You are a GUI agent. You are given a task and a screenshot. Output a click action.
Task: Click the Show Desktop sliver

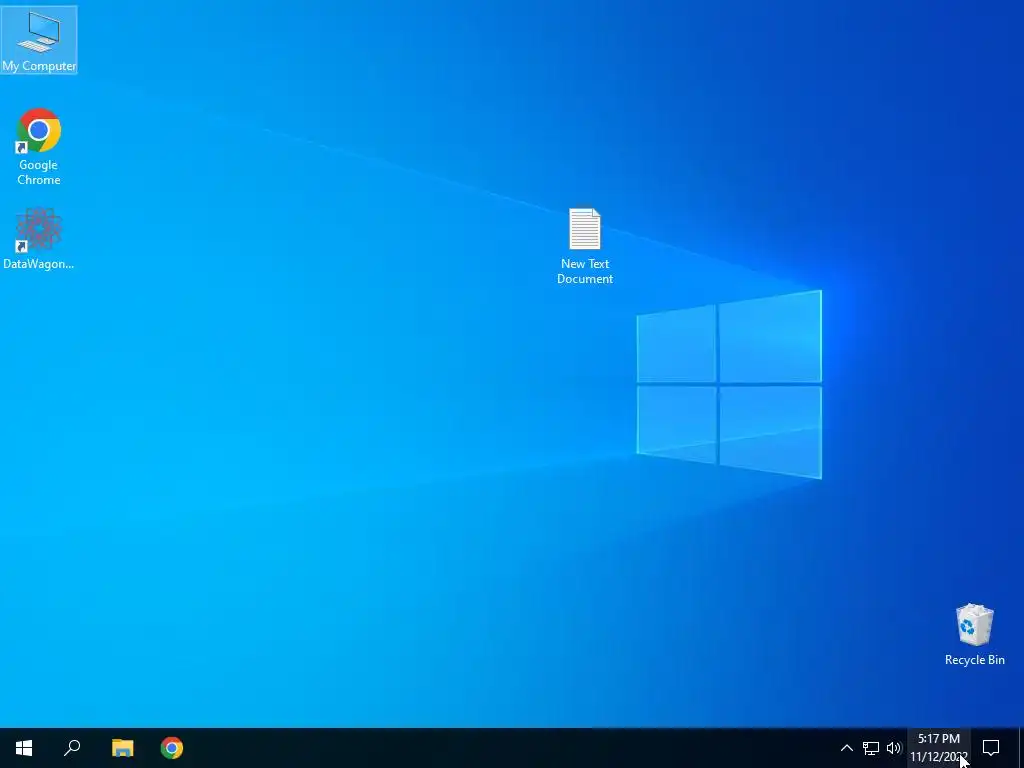coord(1021,748)
